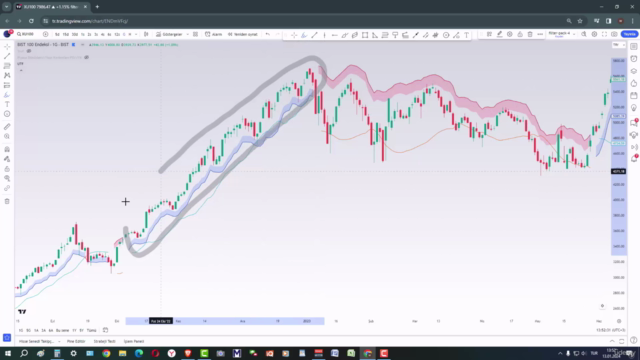640x360 pixels.
Task: Open Chrome from the Windows taskbar
Action: 106,353
